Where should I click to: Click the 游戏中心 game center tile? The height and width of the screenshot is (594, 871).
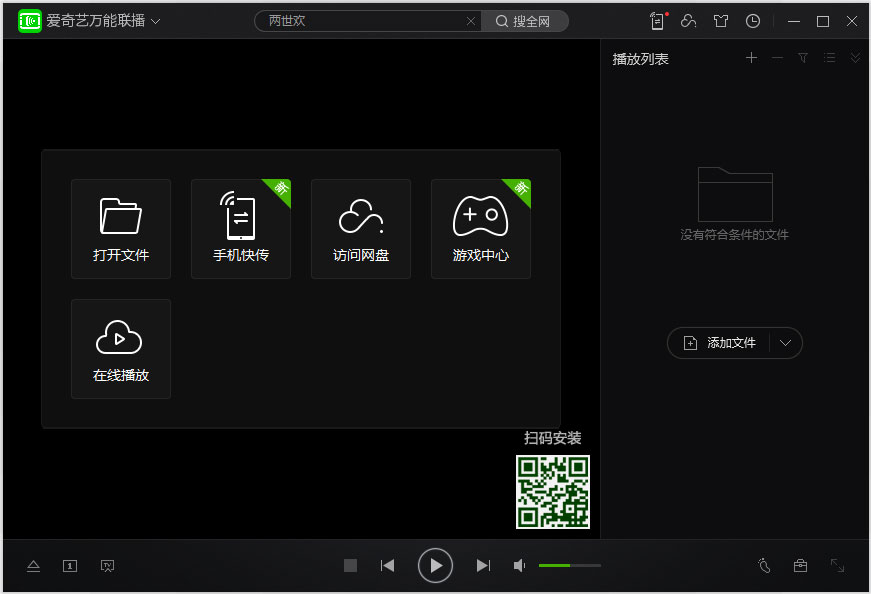[481, 229]
